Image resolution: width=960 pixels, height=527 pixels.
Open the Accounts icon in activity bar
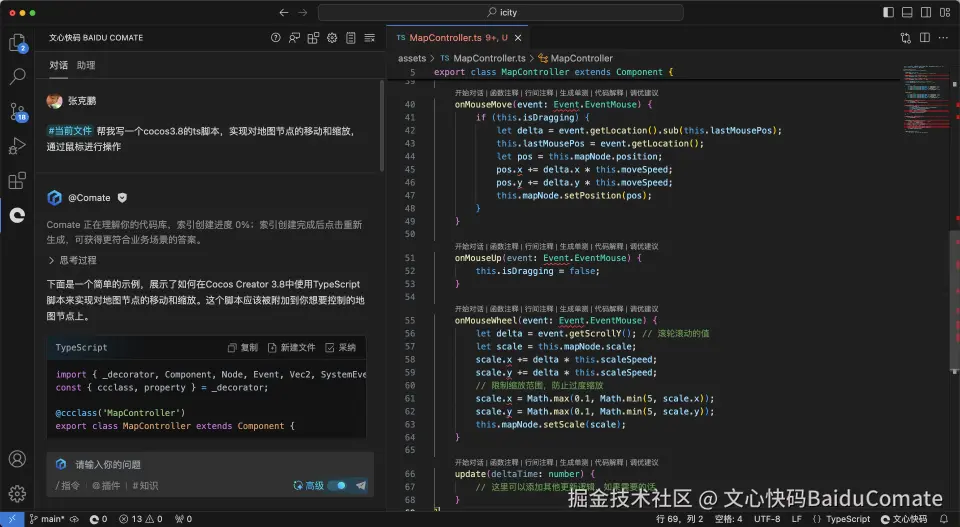(17, 458)
